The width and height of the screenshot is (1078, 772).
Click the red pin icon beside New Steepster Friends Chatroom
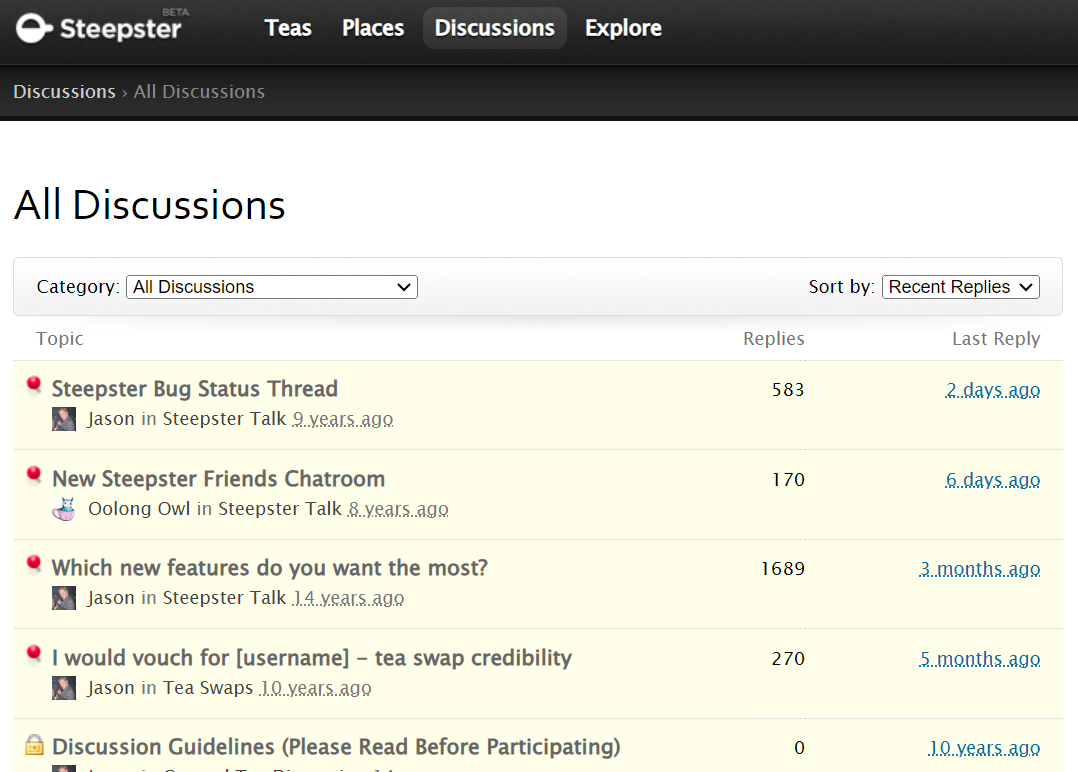34,475
